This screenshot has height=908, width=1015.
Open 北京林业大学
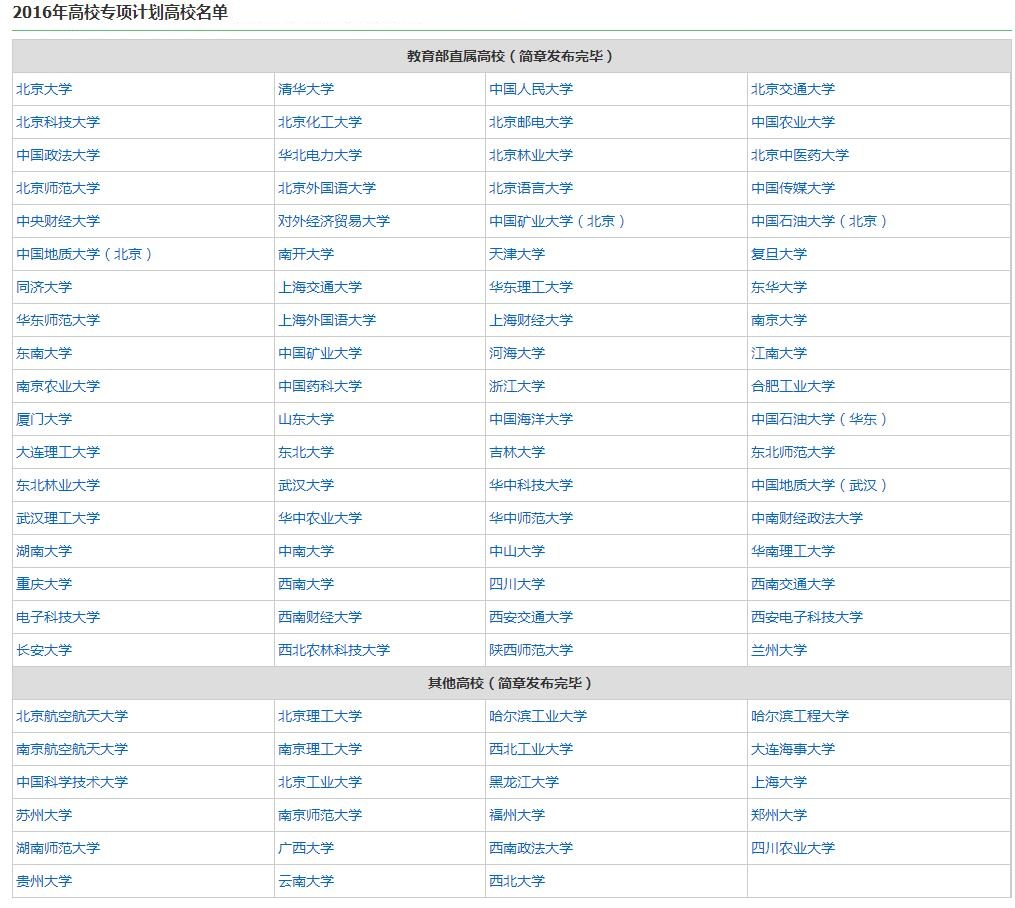click(x=531, y=155)
